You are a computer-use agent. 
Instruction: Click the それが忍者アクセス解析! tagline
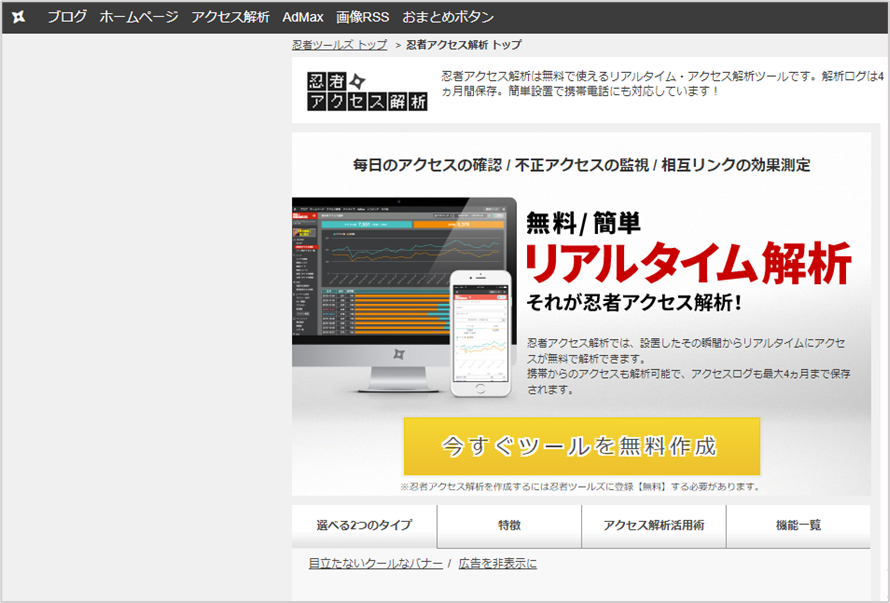(x=634, y=303)
